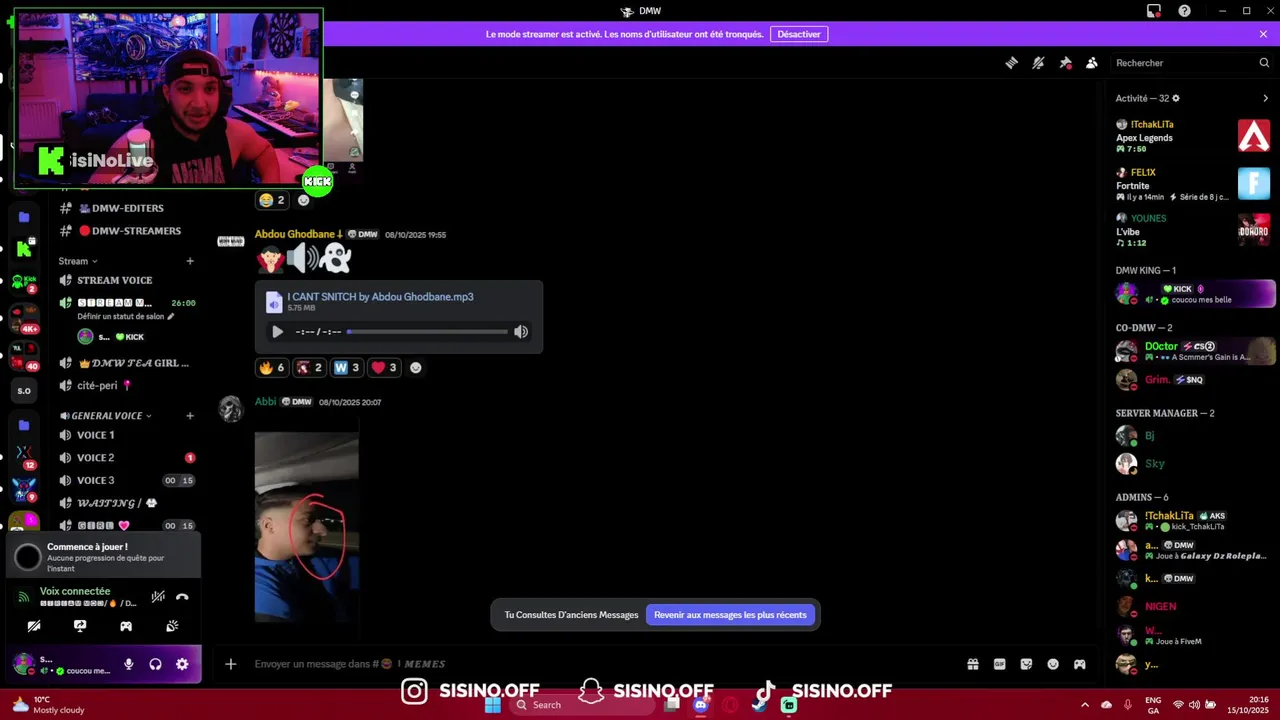This screenshot has width=1280, height=720.
Task: Toggle the heart reaction with count 3
Action: 384,368
